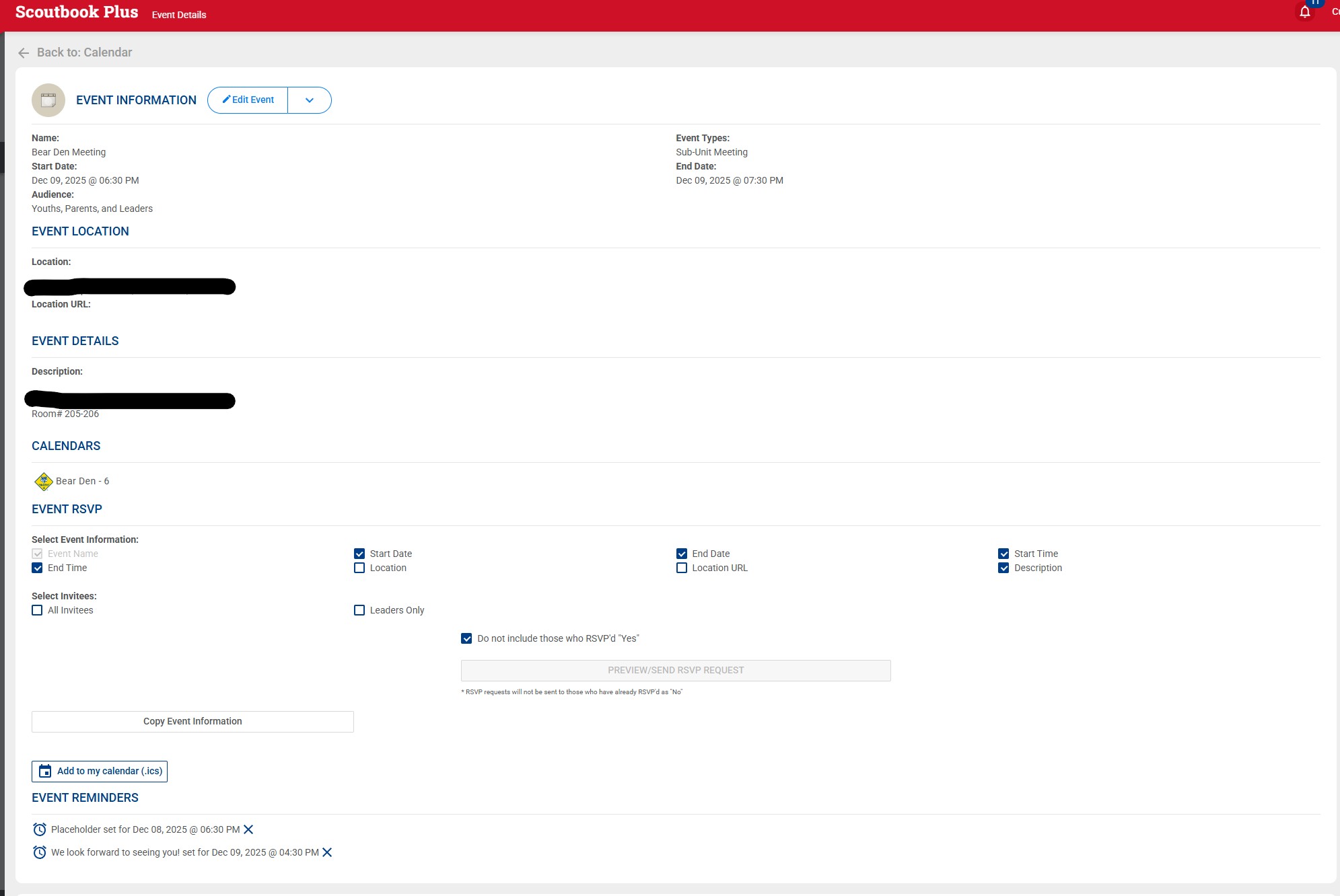The image size is (1340, 896).
Task: Uncheck the Start Date checkbox
Action: click(x=359, y=554)
